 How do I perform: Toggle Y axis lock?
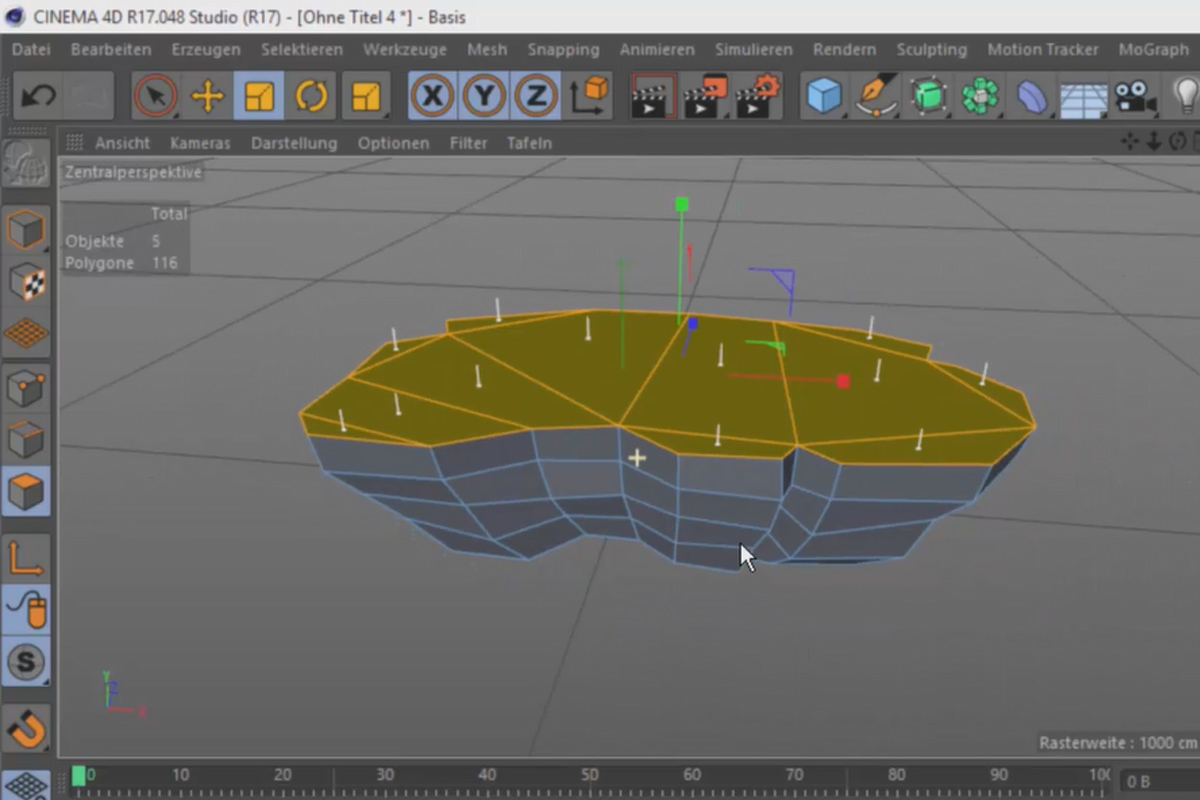[x=484, y=96]
